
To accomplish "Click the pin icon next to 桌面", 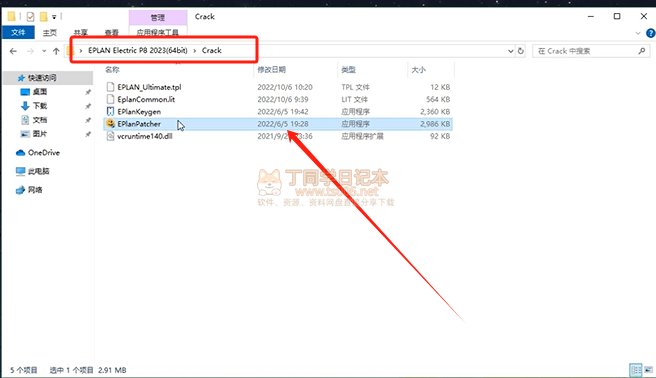I will [88, 92].
